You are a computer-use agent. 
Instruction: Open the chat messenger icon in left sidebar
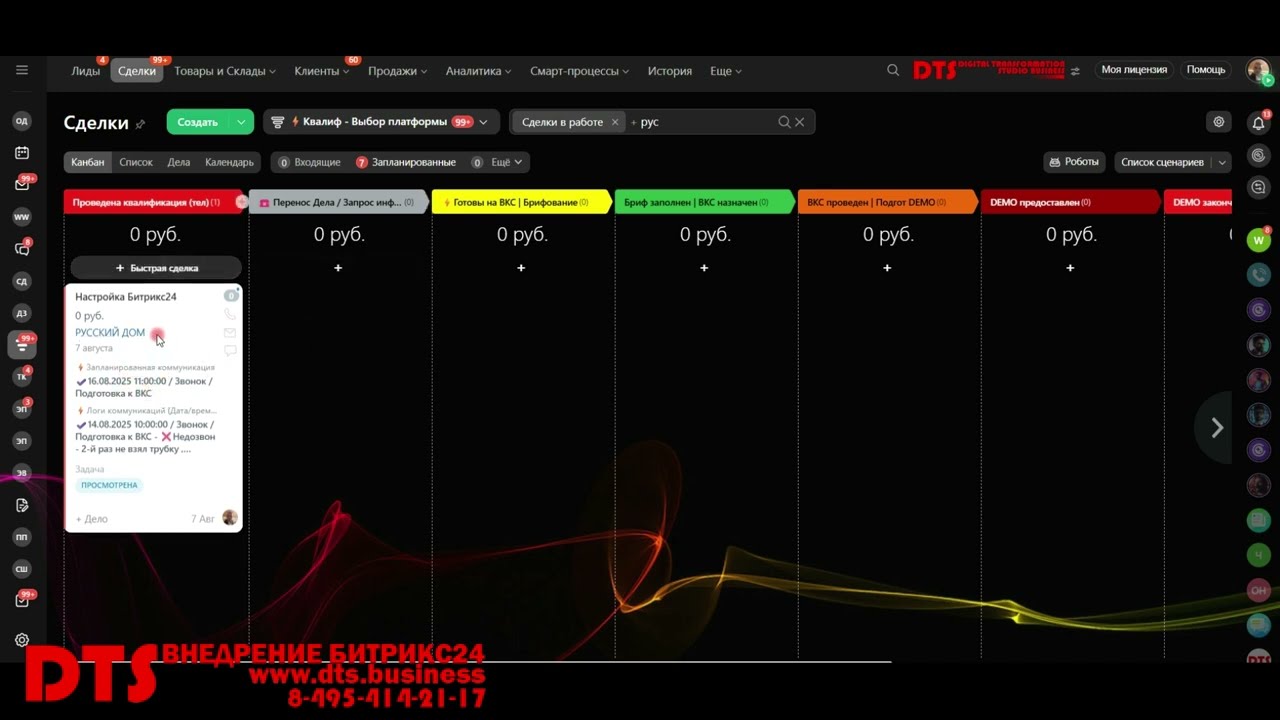(22, 249)
